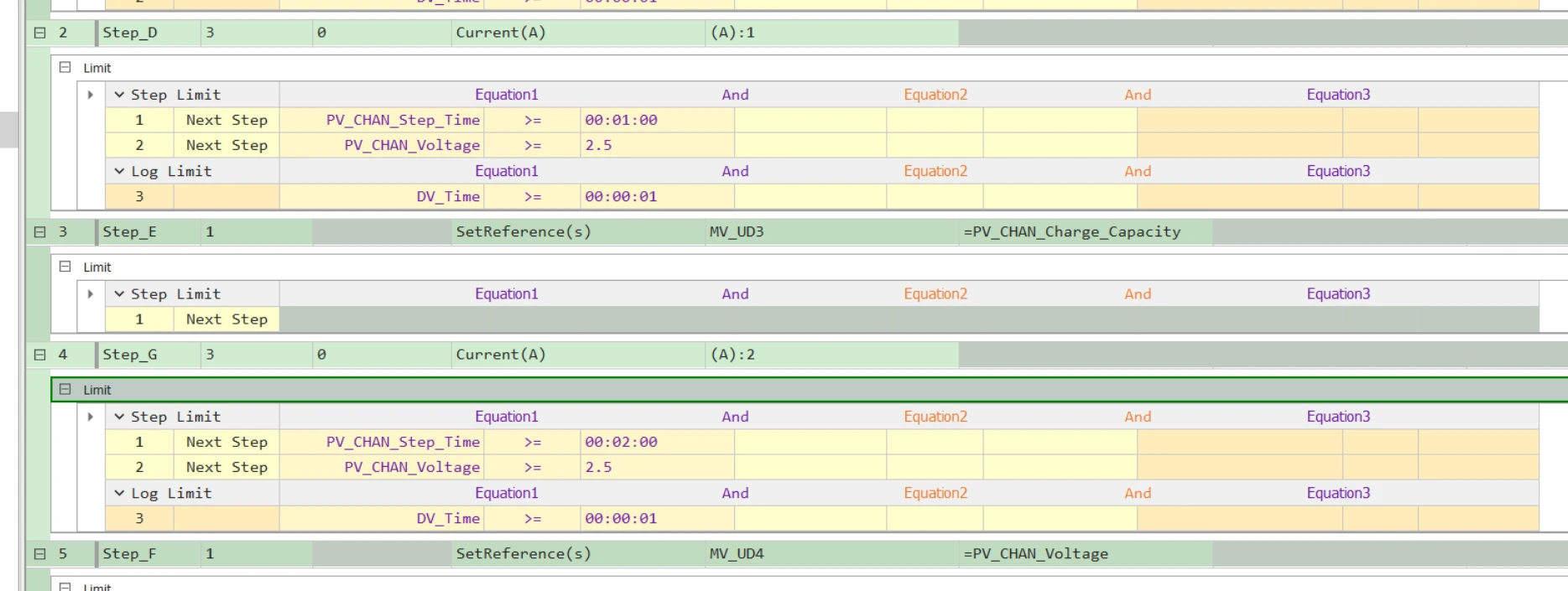Click Equation2 header in Step_D Step Limit
The image size is (1568, 591).
pyautogui.click(x=935, y=95)
